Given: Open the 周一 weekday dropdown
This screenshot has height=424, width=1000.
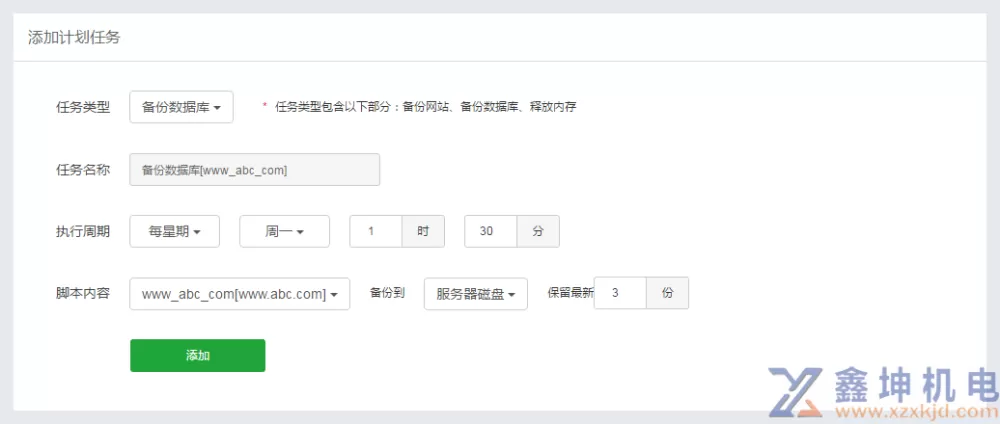Looking at the screenshot, I should (x=284, y=231).
